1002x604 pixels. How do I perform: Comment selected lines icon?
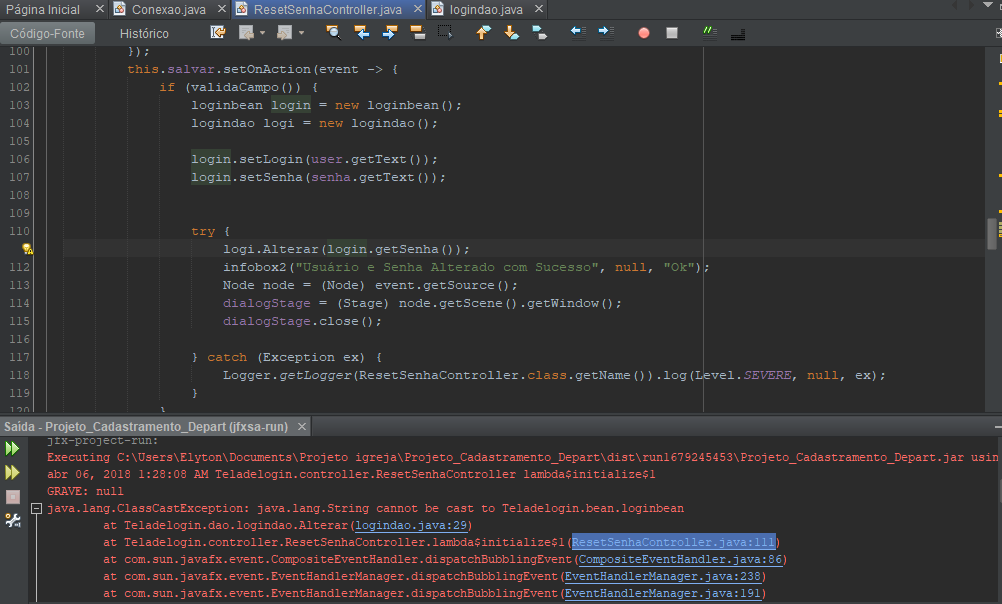tap(709, 33)
